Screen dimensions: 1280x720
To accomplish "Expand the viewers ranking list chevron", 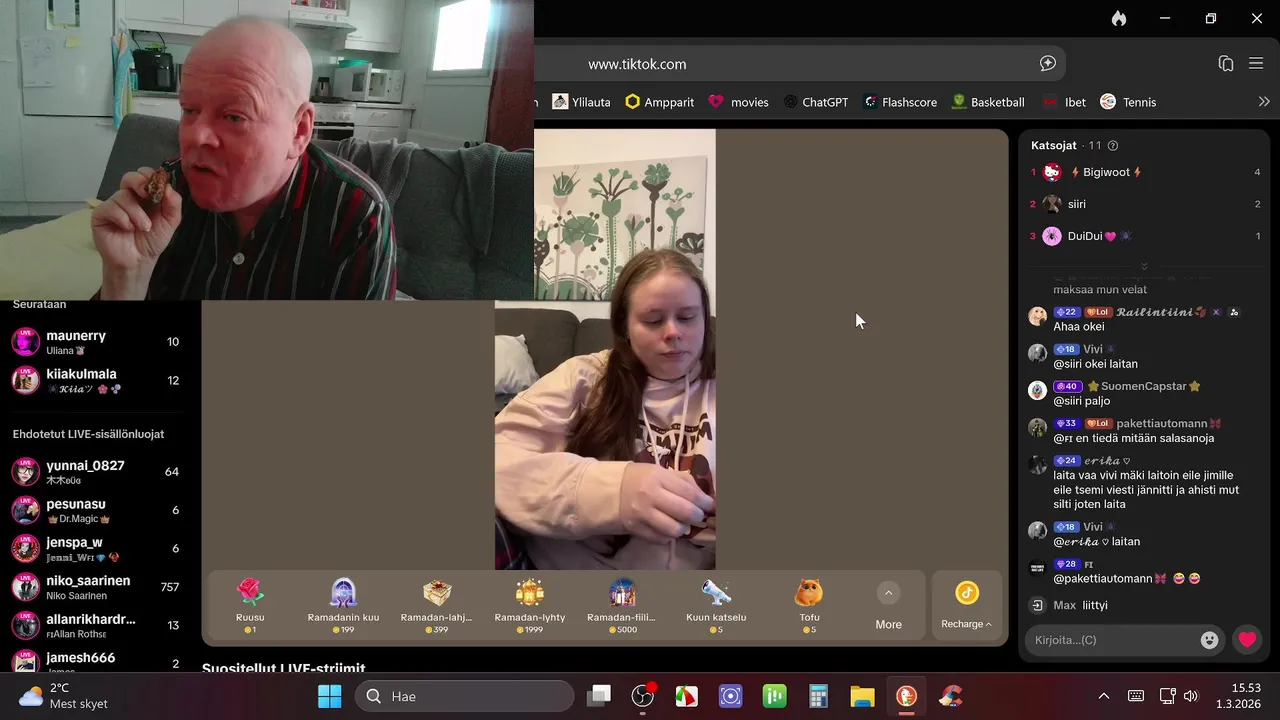I will [1144, 266].
